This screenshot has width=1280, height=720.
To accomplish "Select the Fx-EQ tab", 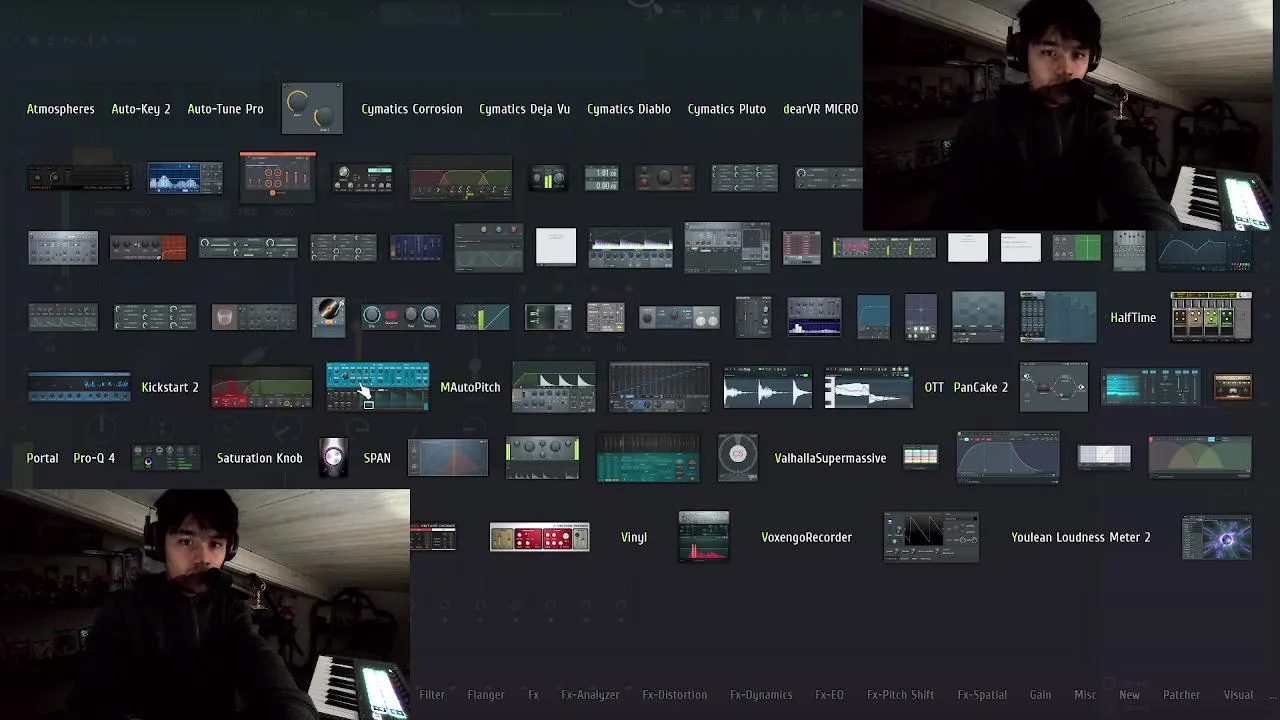I will (x=829, y=695).
